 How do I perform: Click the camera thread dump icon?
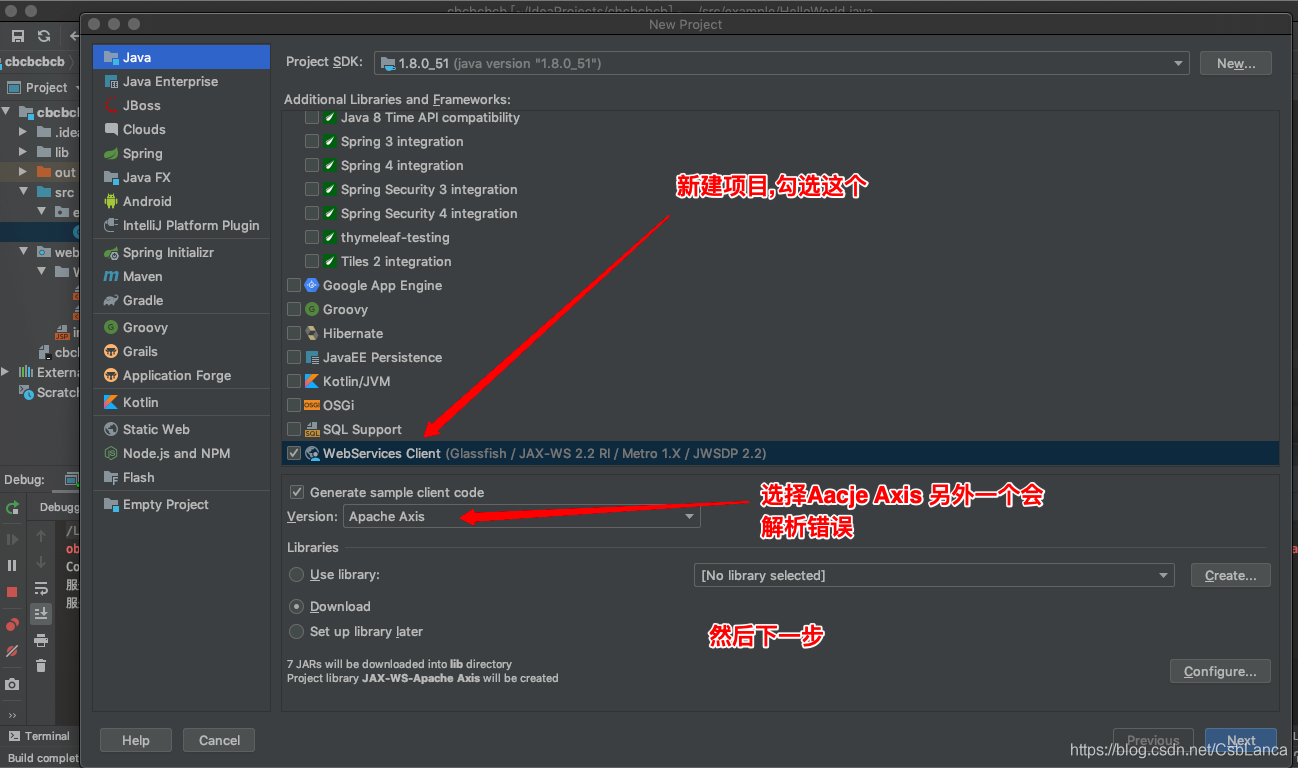point(12,685)
